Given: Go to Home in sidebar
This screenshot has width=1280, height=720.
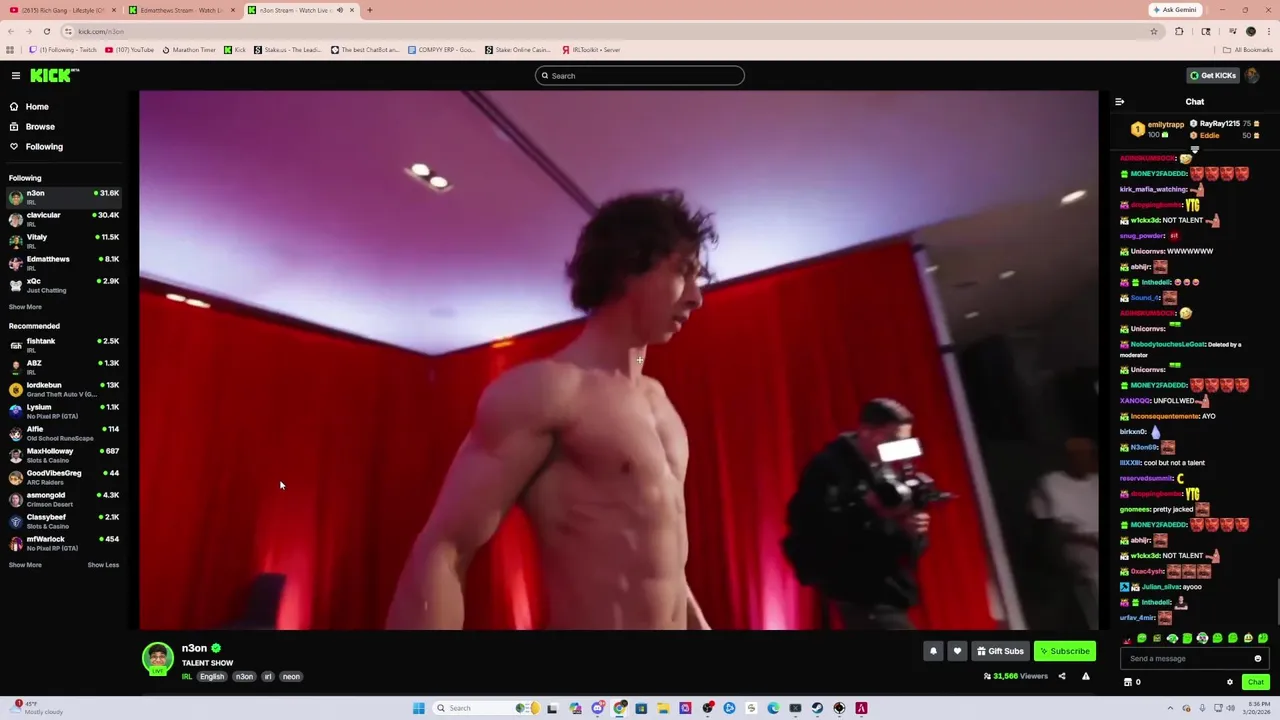Looking at the screenshot, I should pos(37,106).
